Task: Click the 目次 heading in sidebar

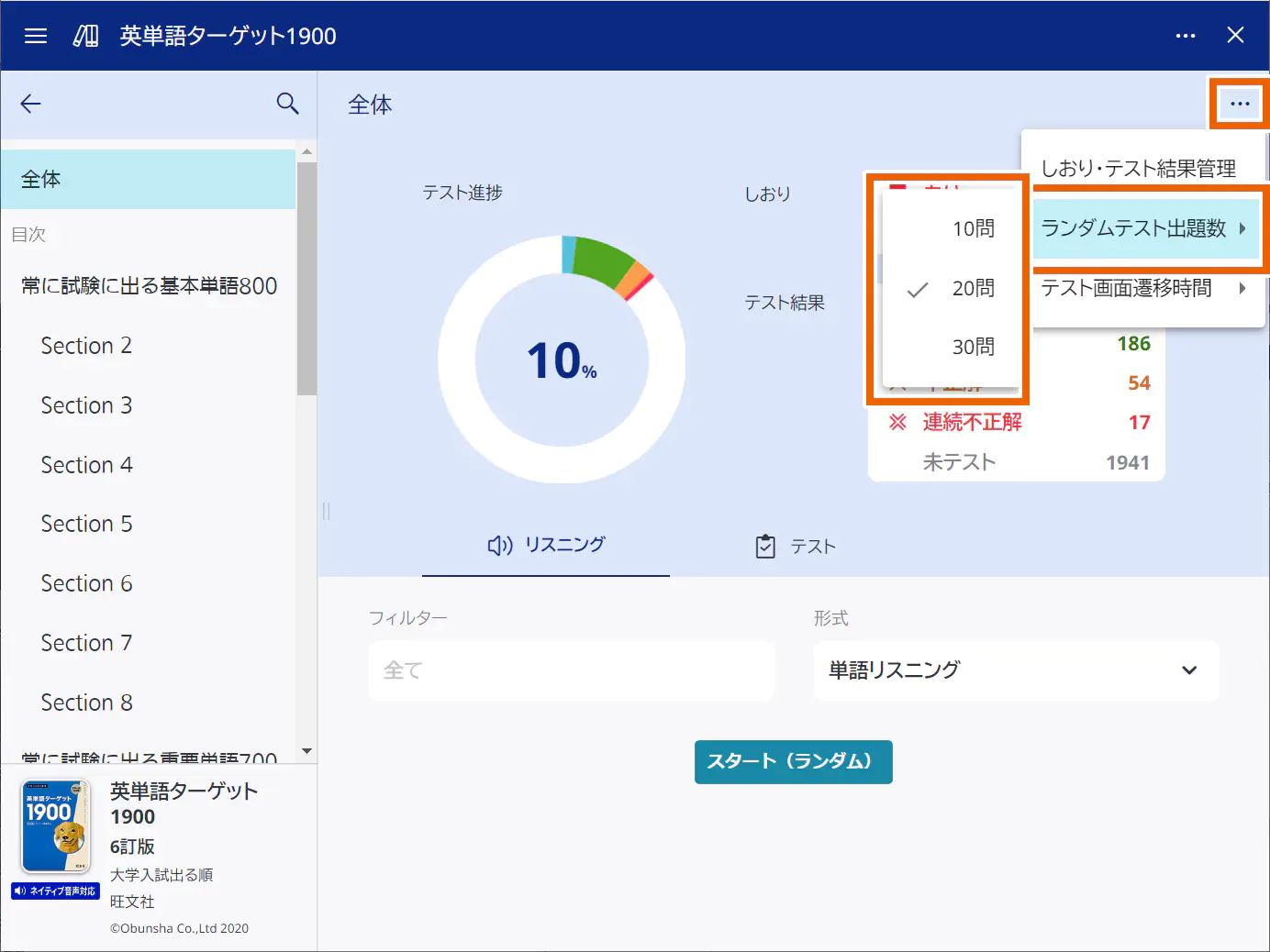Action: point(28,235)
